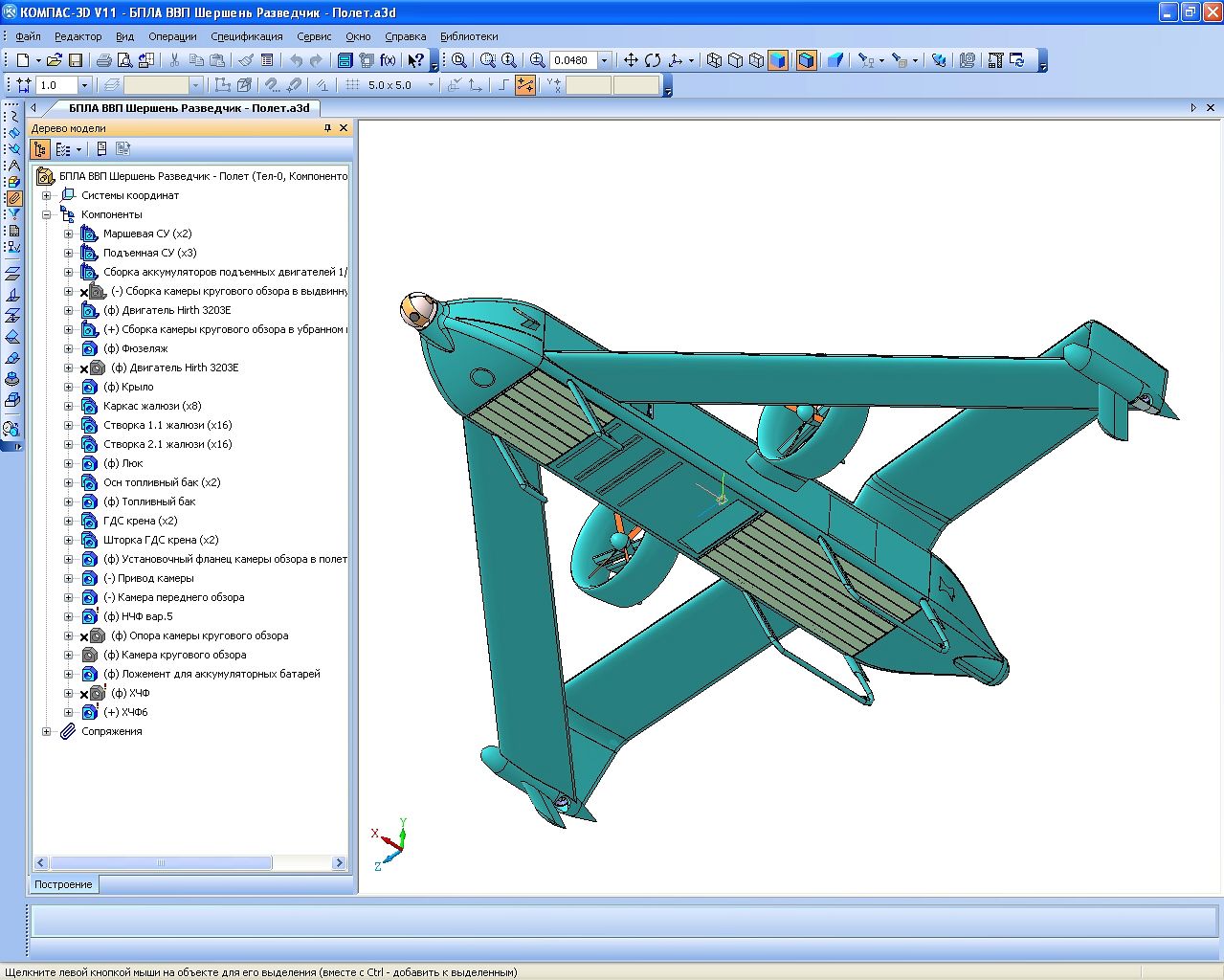Viewport: 1224px width, 980px height.
Task: Click the model tree horizontal scrollbar
Action: pyautogui.click(x=161, y=863)
